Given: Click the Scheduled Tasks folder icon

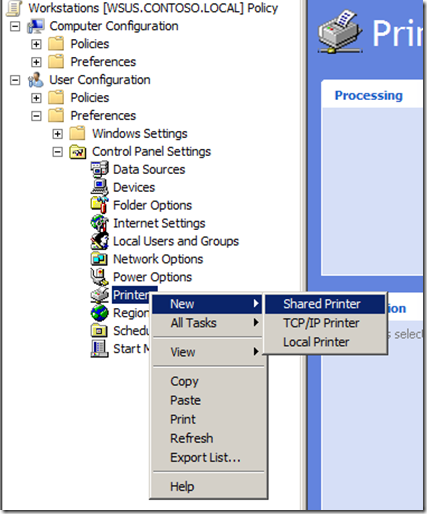Looking at the screenshot, I should click(99, 331).
